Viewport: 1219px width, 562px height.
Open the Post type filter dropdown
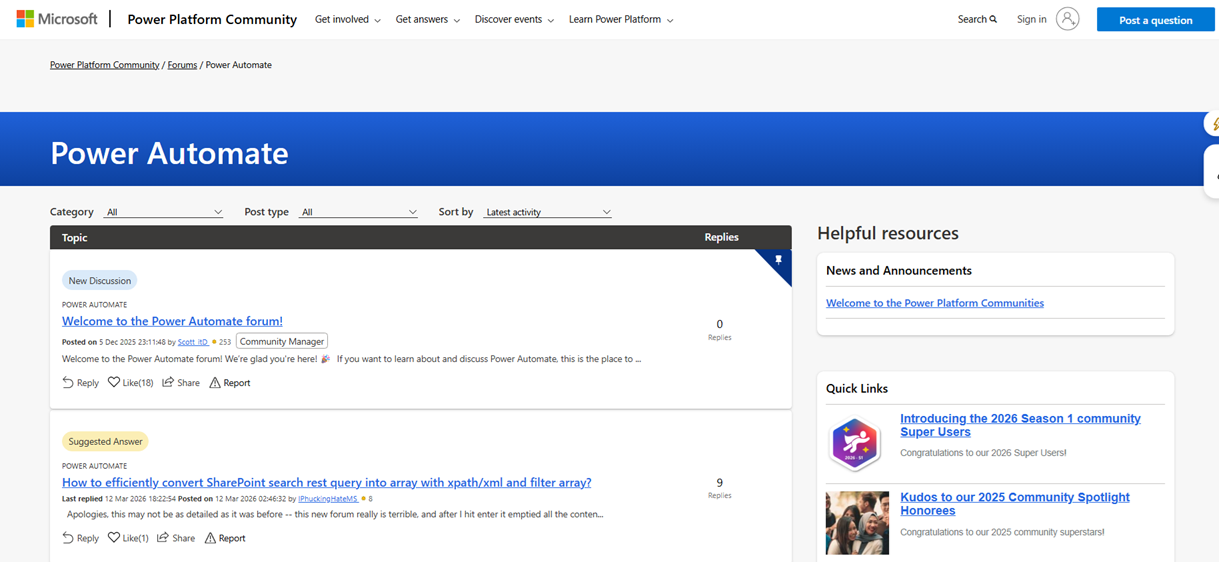[358, 212]
